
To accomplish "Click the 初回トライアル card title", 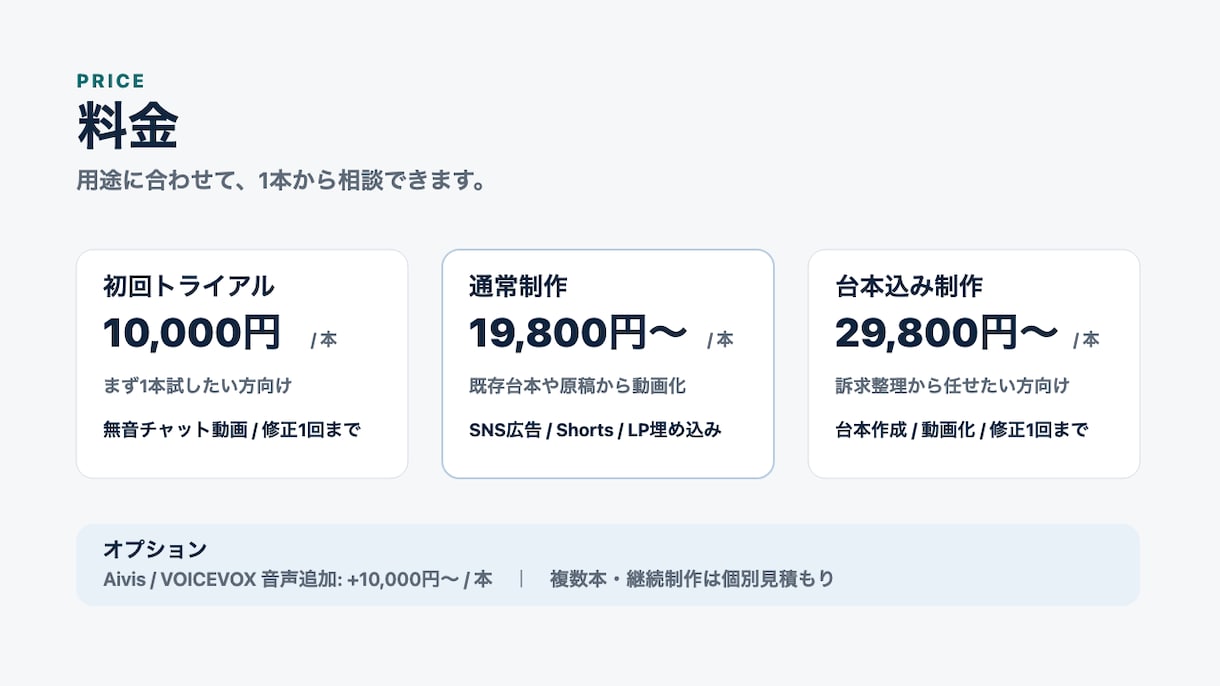I will (x=188, y=286).
